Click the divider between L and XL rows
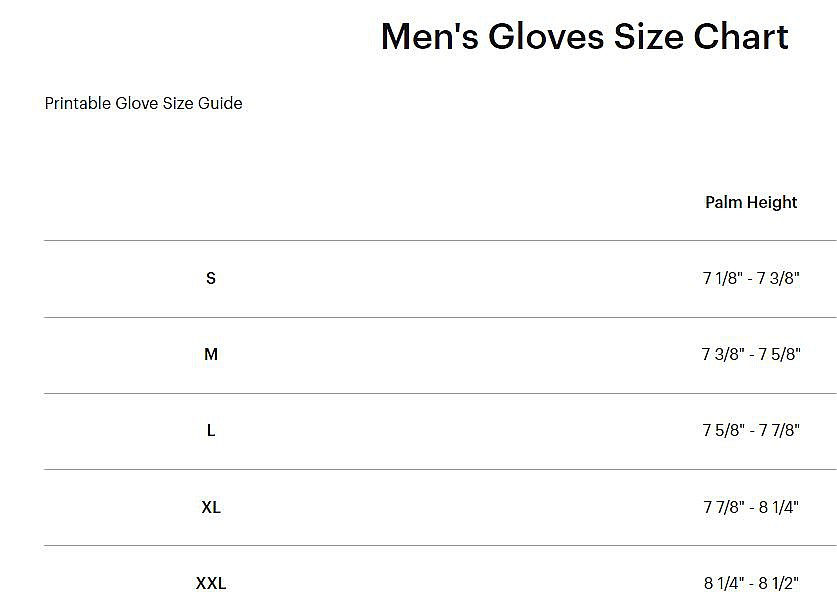 440,469
